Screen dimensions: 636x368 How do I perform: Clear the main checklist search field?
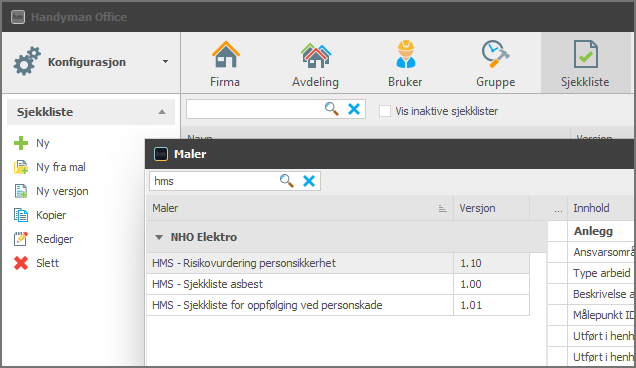pyautogui.click(x=354, y=109)
